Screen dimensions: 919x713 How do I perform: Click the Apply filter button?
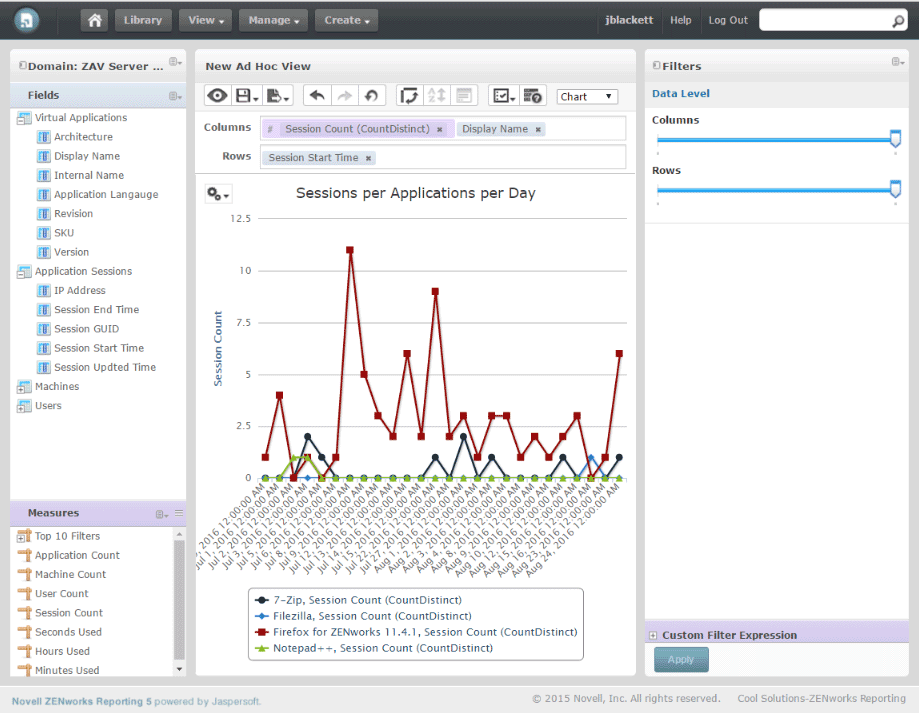point(681,660)
